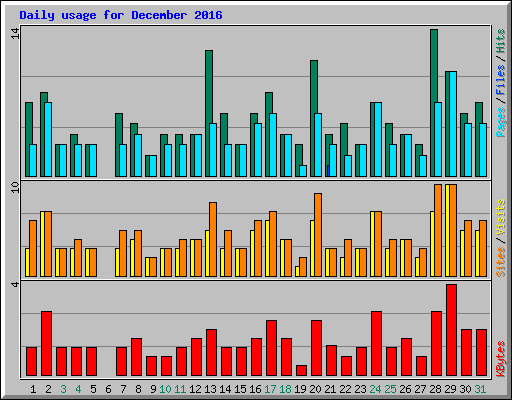This screenshot has height=400, width=512.
Task: Select the red KBytes bar for day 29
Action: (x=452, y=330)
